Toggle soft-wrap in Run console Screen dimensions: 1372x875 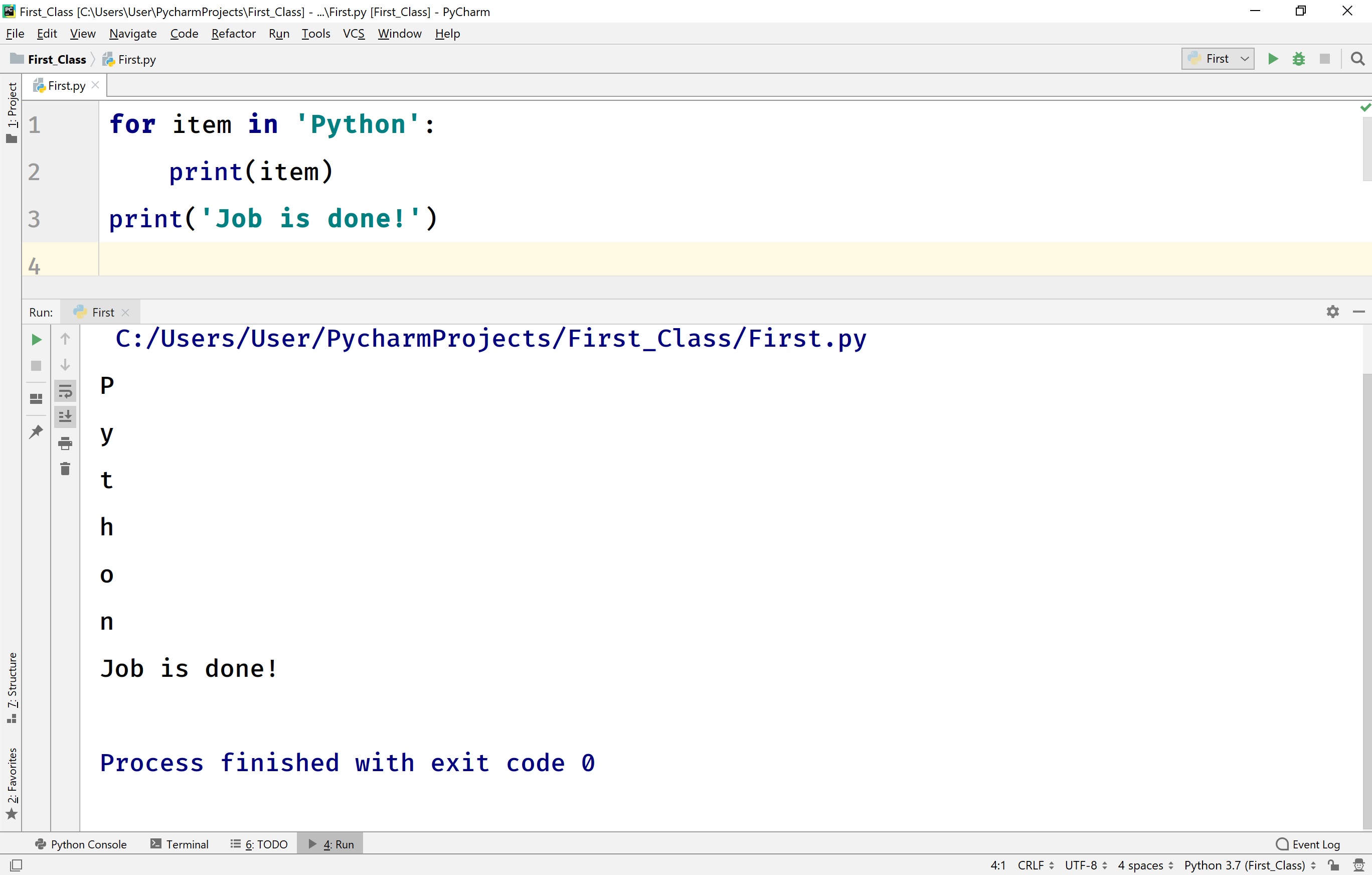pos(65,392)
